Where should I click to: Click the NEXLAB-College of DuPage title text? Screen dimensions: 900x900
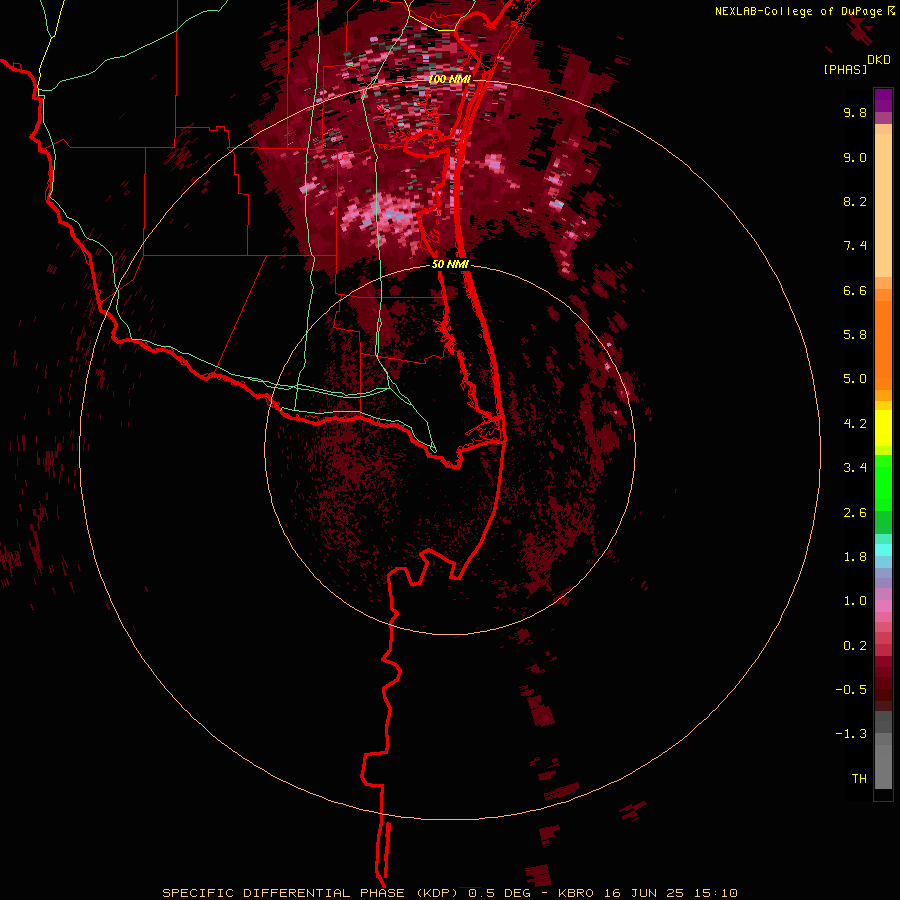pyautogui.click(x=799, y=11)
